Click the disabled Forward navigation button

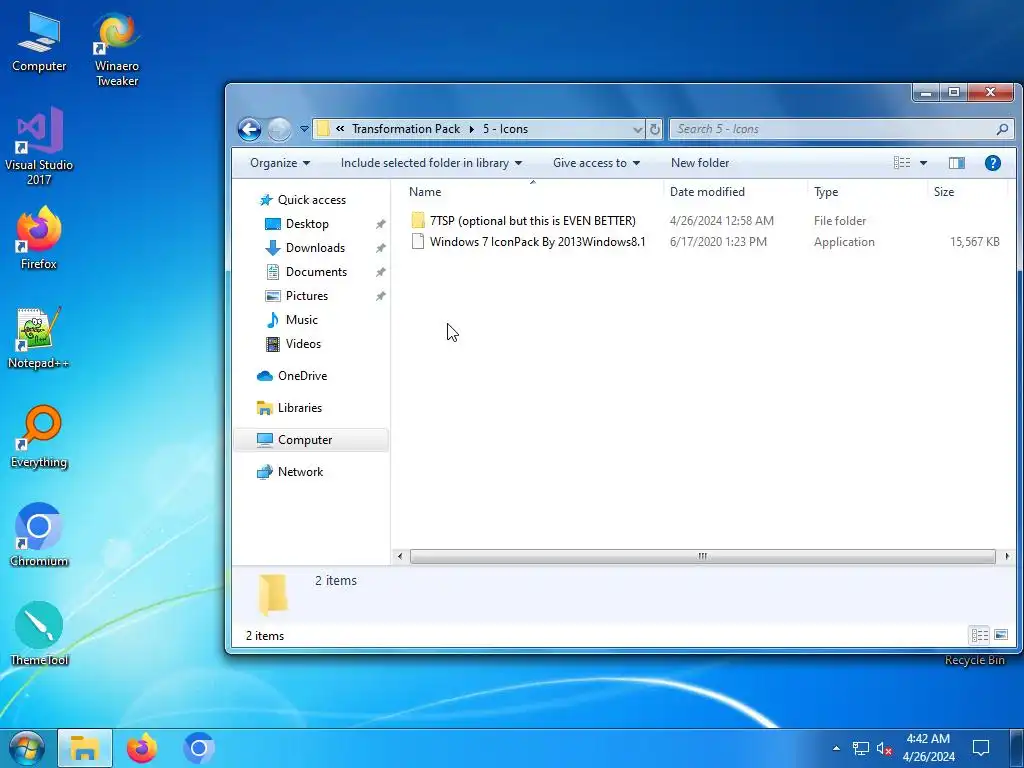click(280, 129)
